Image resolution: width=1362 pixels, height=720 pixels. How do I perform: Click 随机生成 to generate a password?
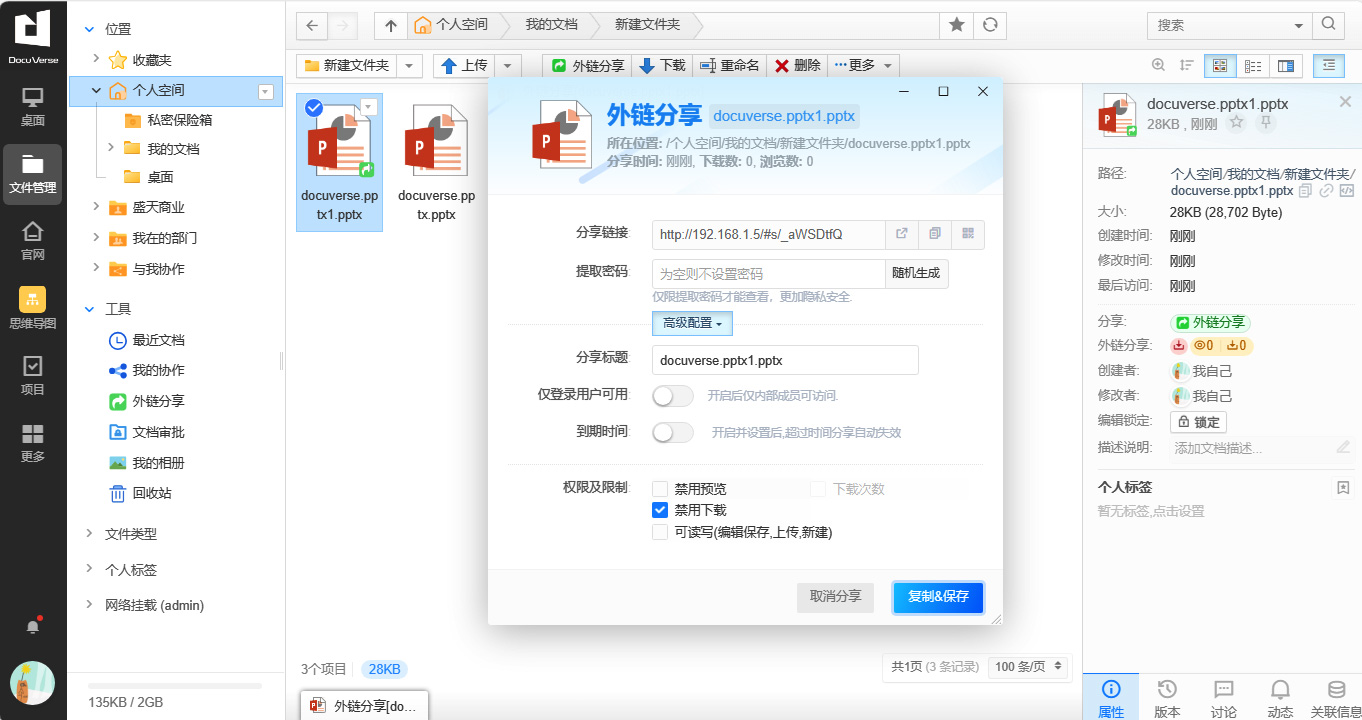(x=916, y=274)
